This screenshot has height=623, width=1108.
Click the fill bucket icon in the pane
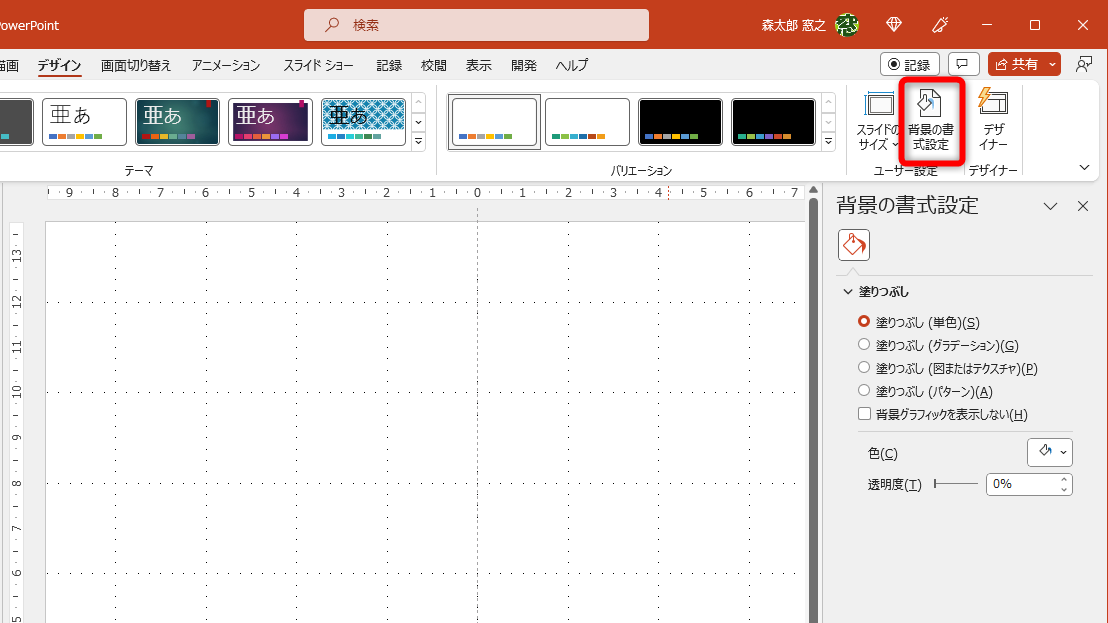(853, 244)
